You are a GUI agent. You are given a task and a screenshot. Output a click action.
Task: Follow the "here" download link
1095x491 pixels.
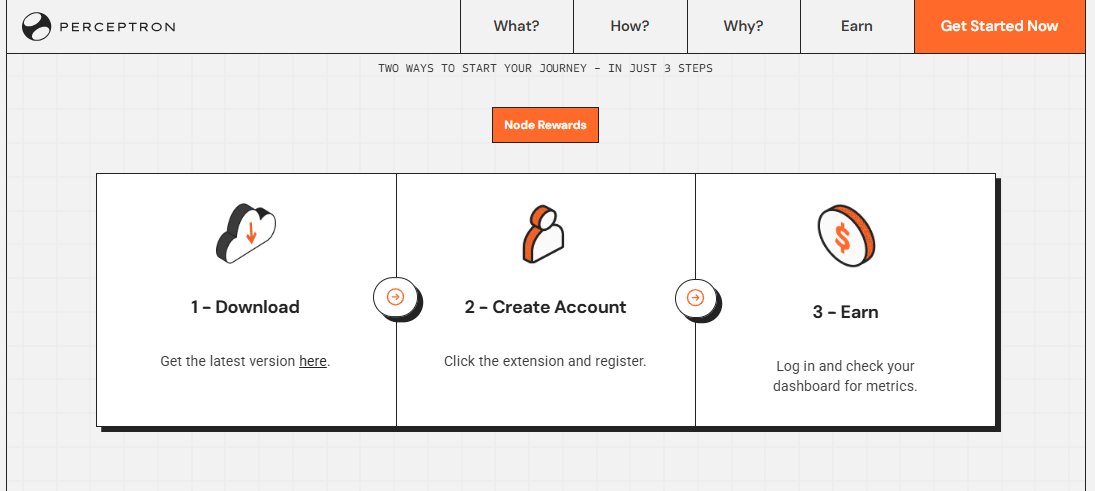point(313,361)
